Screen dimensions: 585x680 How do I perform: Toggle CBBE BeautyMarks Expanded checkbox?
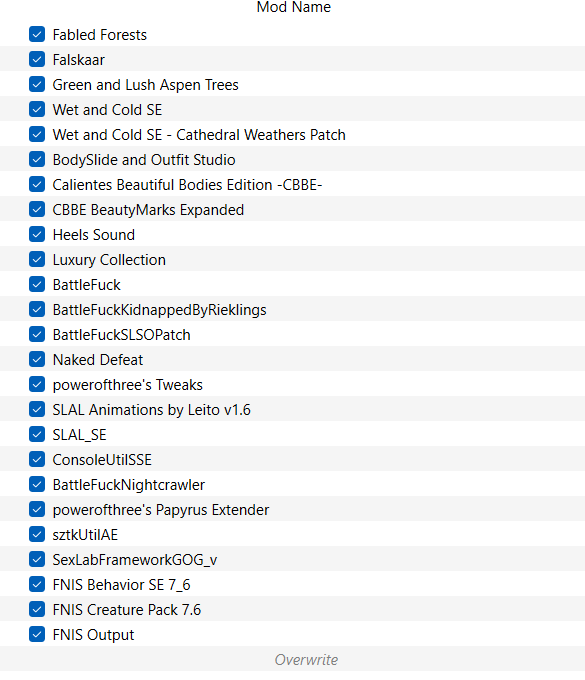[x=37, y=209]
